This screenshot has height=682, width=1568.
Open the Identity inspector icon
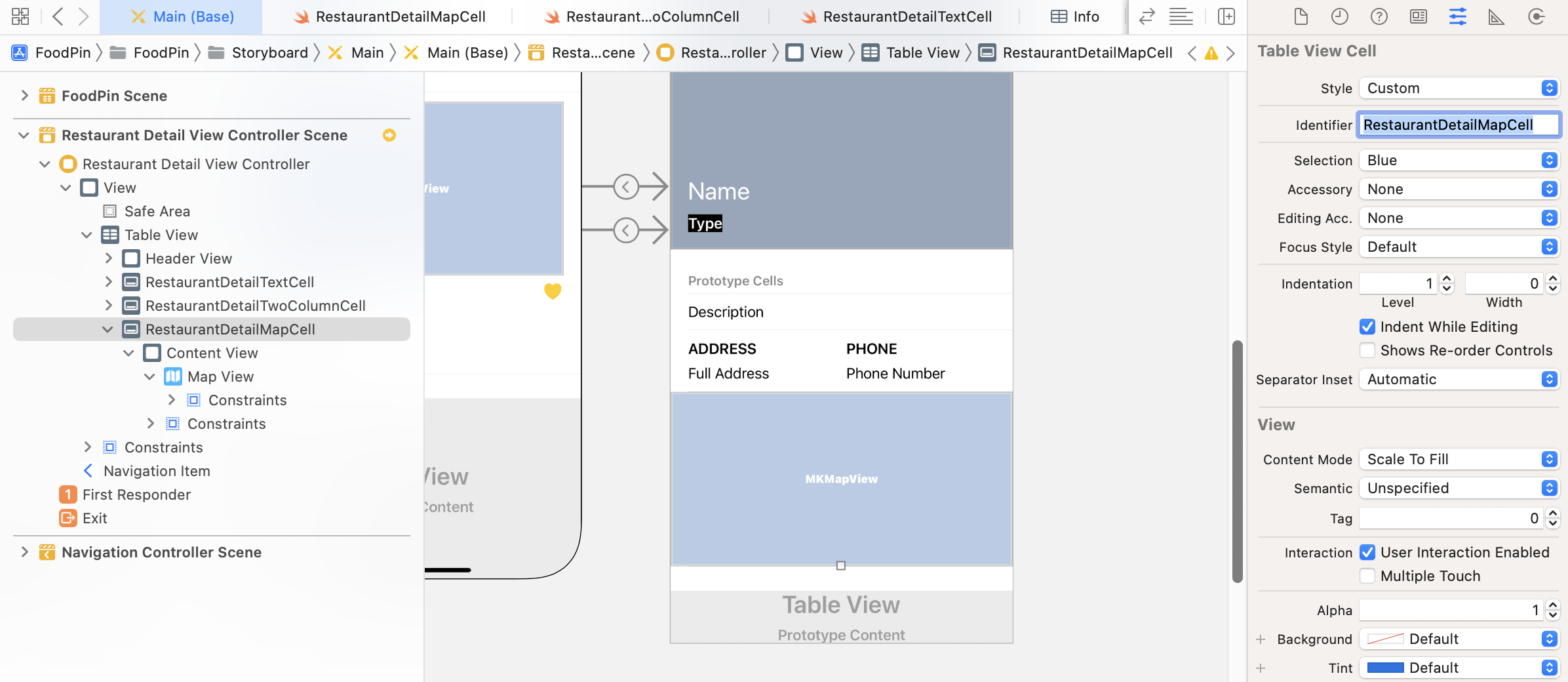pyautogui.click(x=1418, y=16)
